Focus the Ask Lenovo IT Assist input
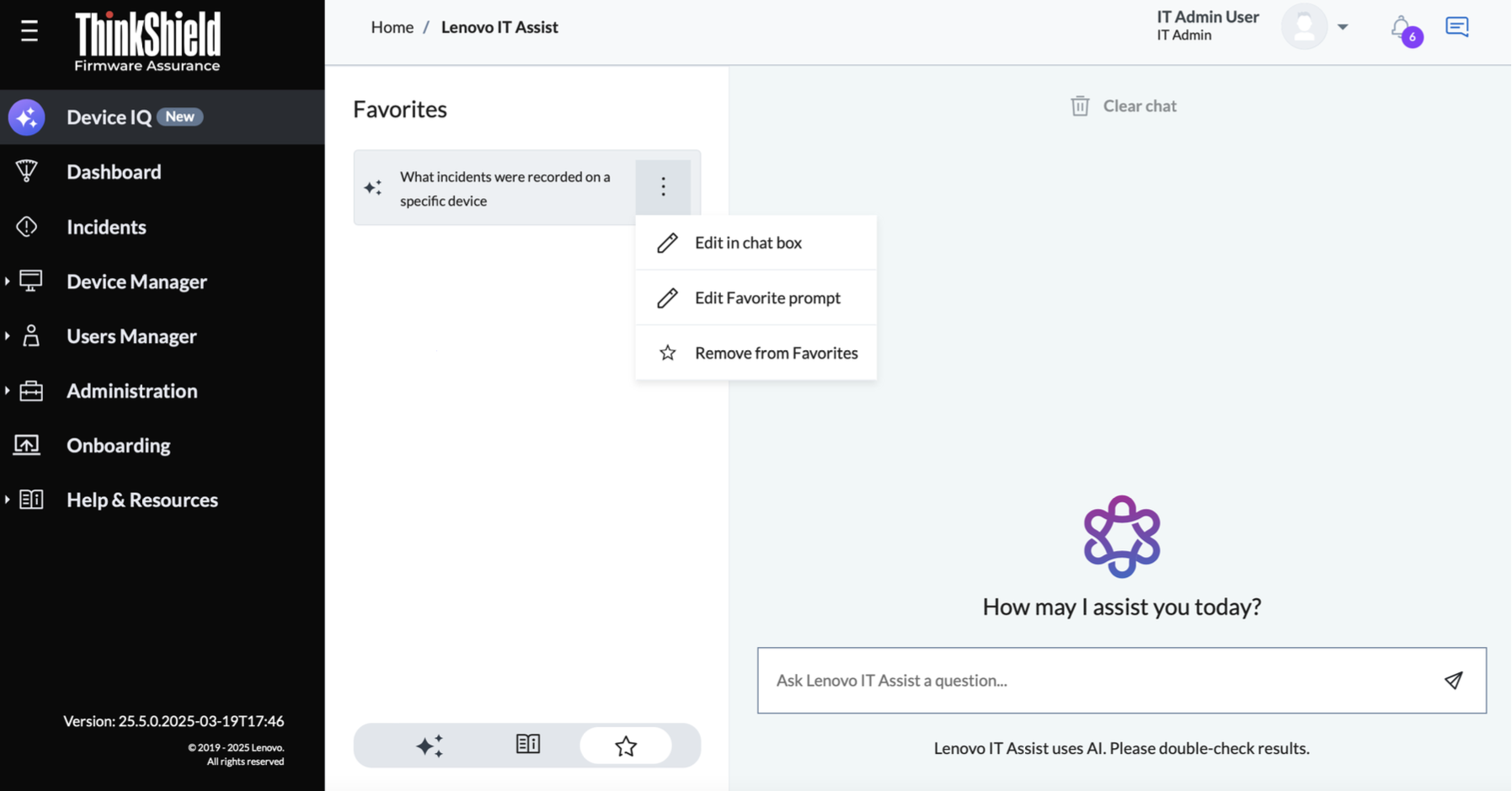 click(x=1121, y=681)
